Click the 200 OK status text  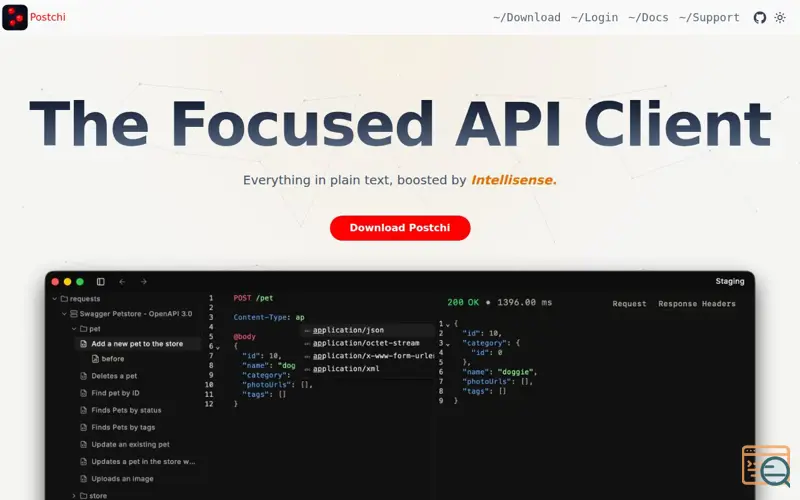click(x=463, y=302)
